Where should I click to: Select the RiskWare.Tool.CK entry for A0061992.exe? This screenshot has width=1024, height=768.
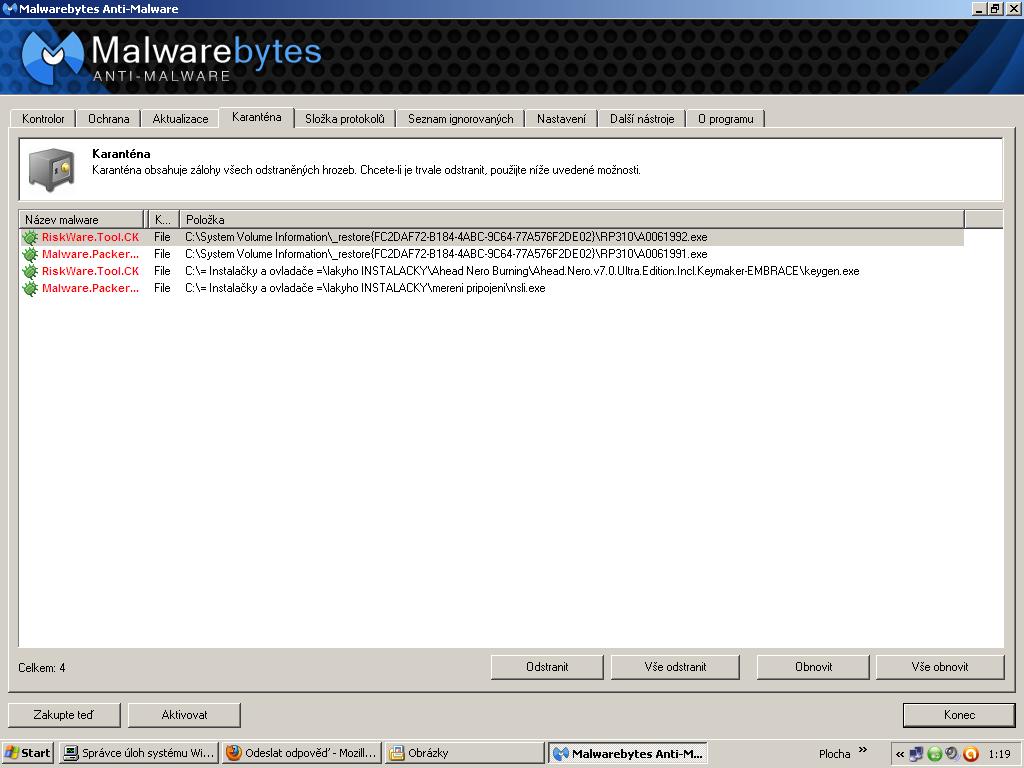(90, 237)
